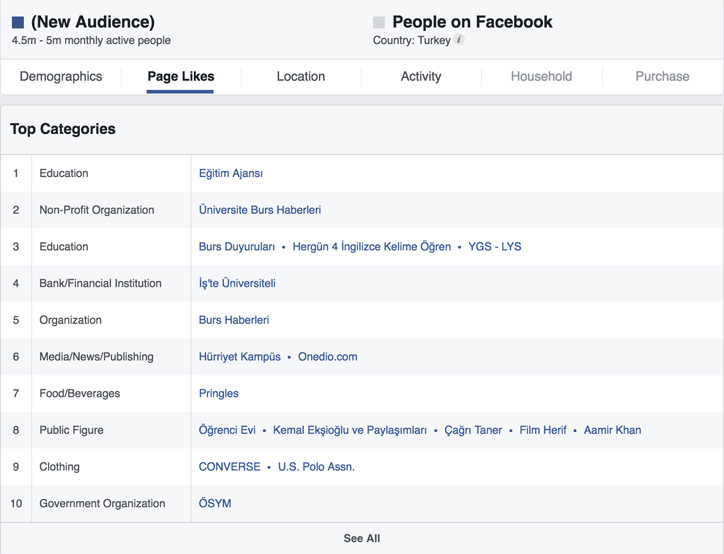724x554 pixels.
Task: Open Üniversite Burs Haberleri link
Action: [x=260, y=210]
